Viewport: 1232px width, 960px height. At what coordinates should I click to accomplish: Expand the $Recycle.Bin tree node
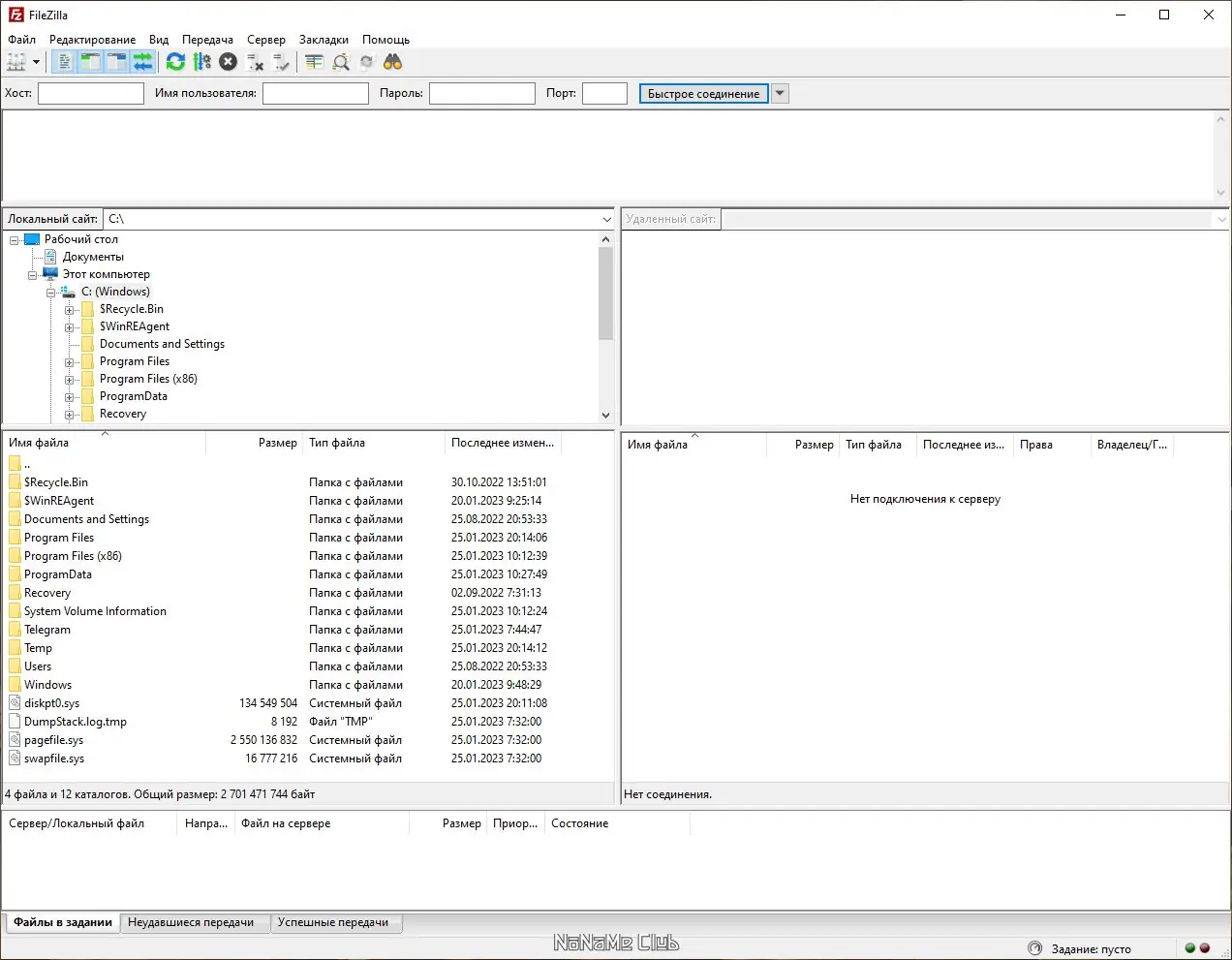(x=70, y=310)
